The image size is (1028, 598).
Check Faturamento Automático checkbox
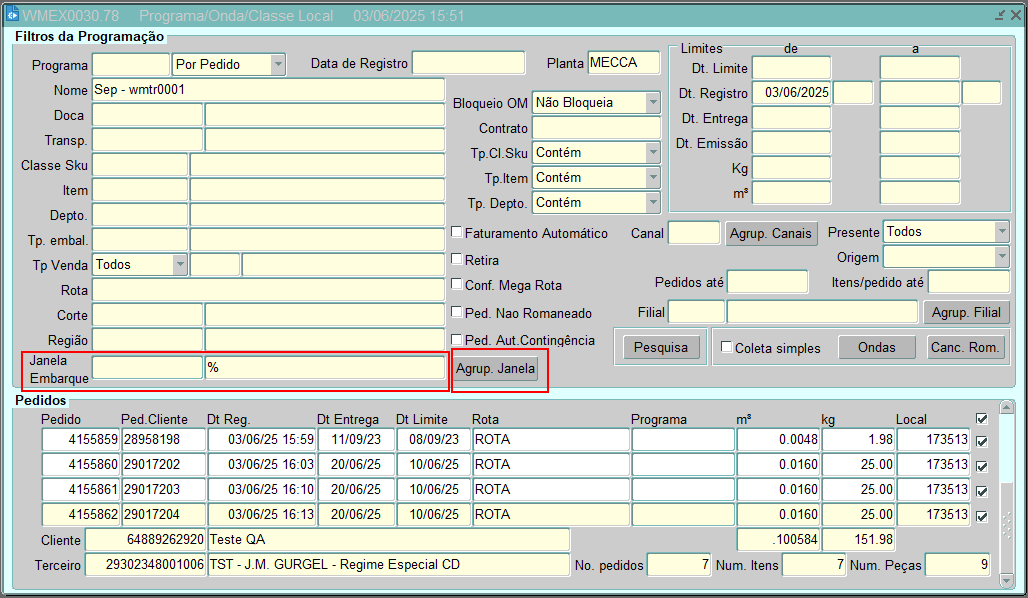coord(457,232)
